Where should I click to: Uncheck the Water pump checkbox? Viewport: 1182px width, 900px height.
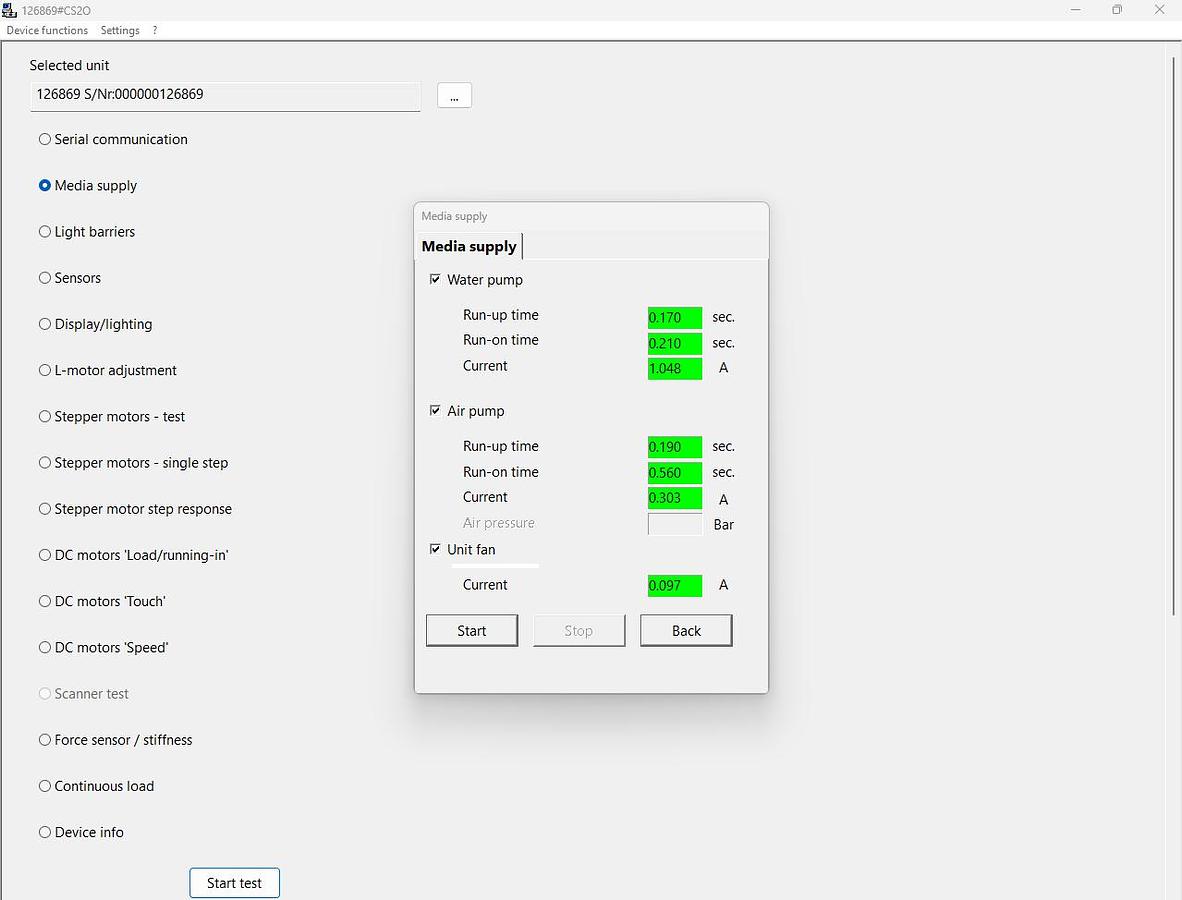435,279
